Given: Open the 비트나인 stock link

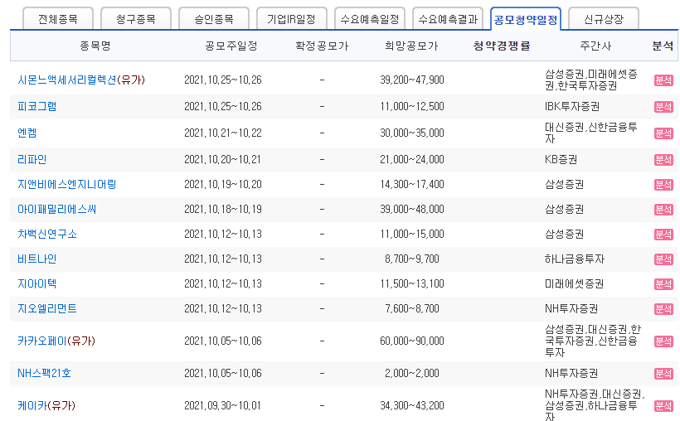Looking at the screenshot, I should [x=37, y=259].
